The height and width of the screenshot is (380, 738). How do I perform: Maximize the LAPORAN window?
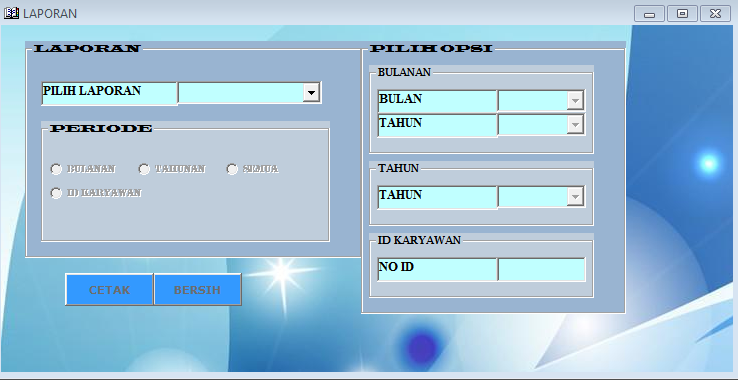pyautogui.click(x=682, y=14)
